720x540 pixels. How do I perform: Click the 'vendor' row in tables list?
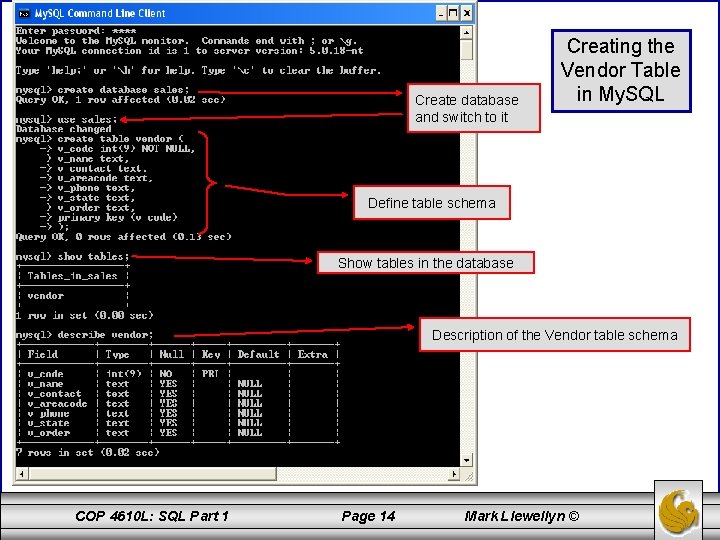click(45, 296)
